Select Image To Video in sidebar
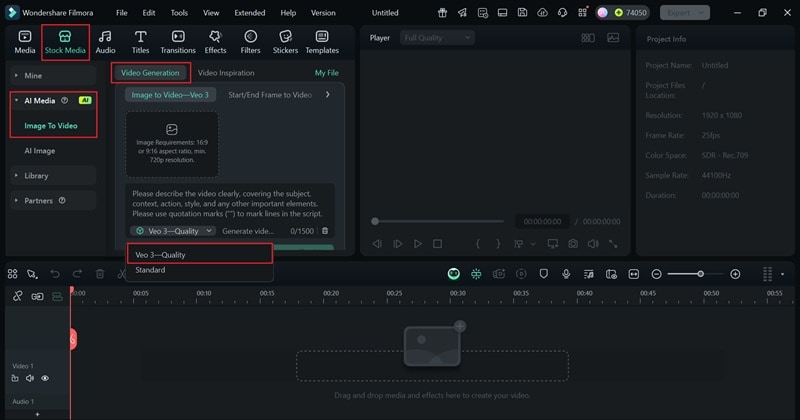 coord(51,126)
